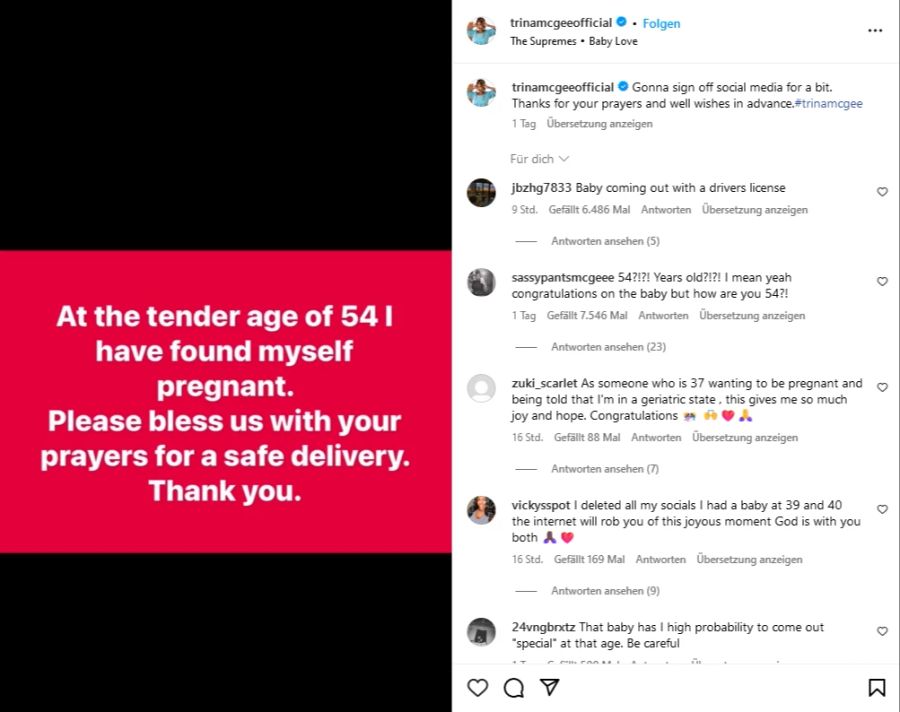
Task: Open jbzhg7833 profile picture
Action: pyautogui.click(x=481, y=192)
